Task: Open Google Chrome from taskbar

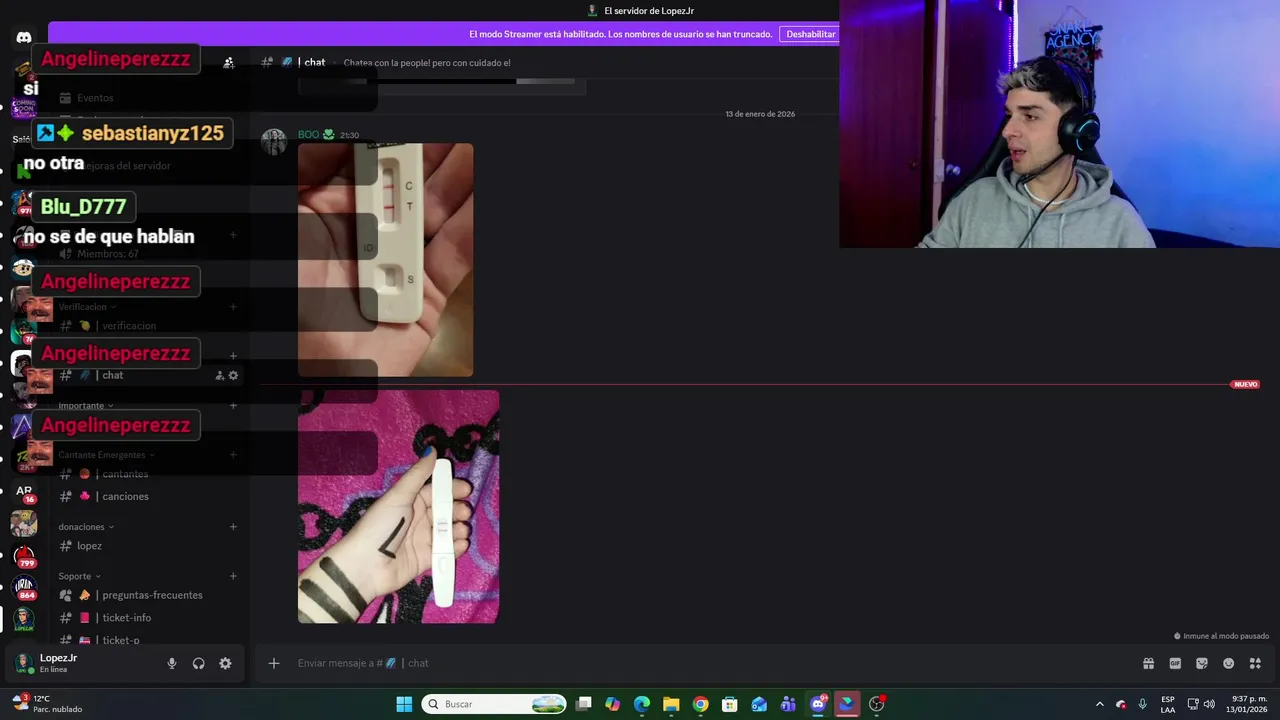Action: tap(700, 704)
